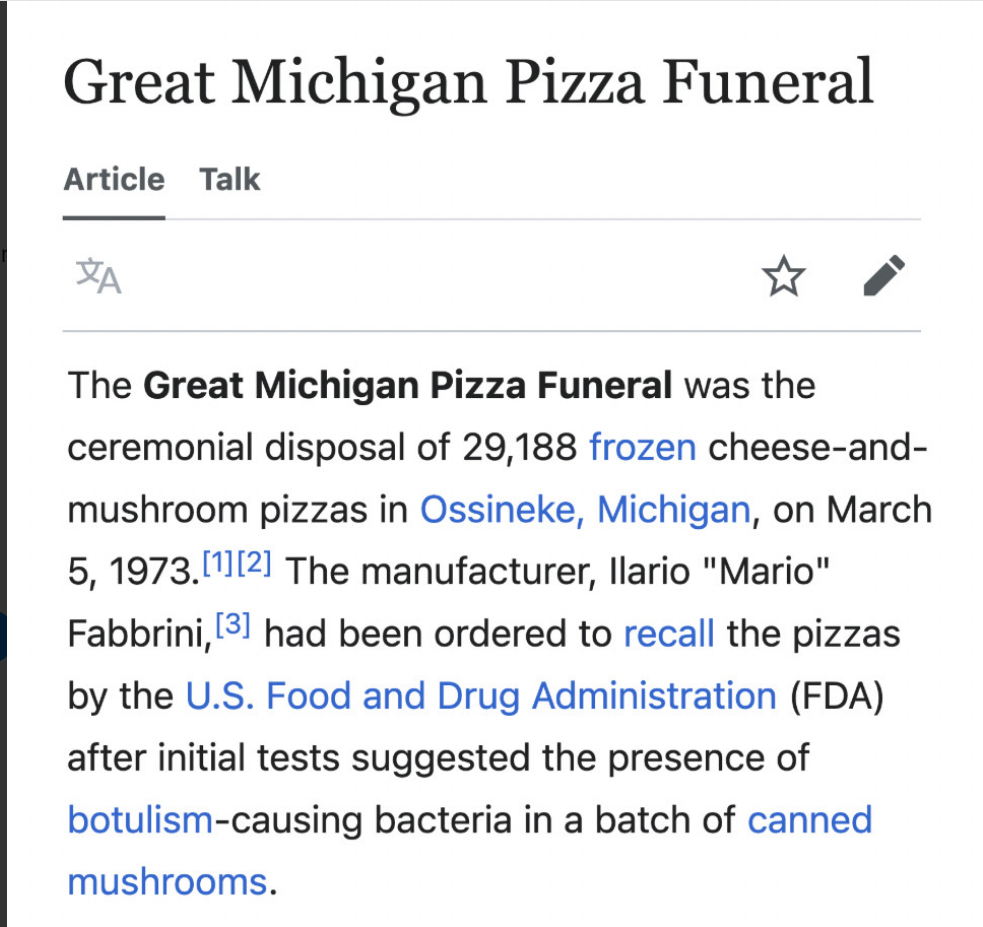Visit the "recall" article link
This screenshot has width=983, height=927.
(669, 634)
